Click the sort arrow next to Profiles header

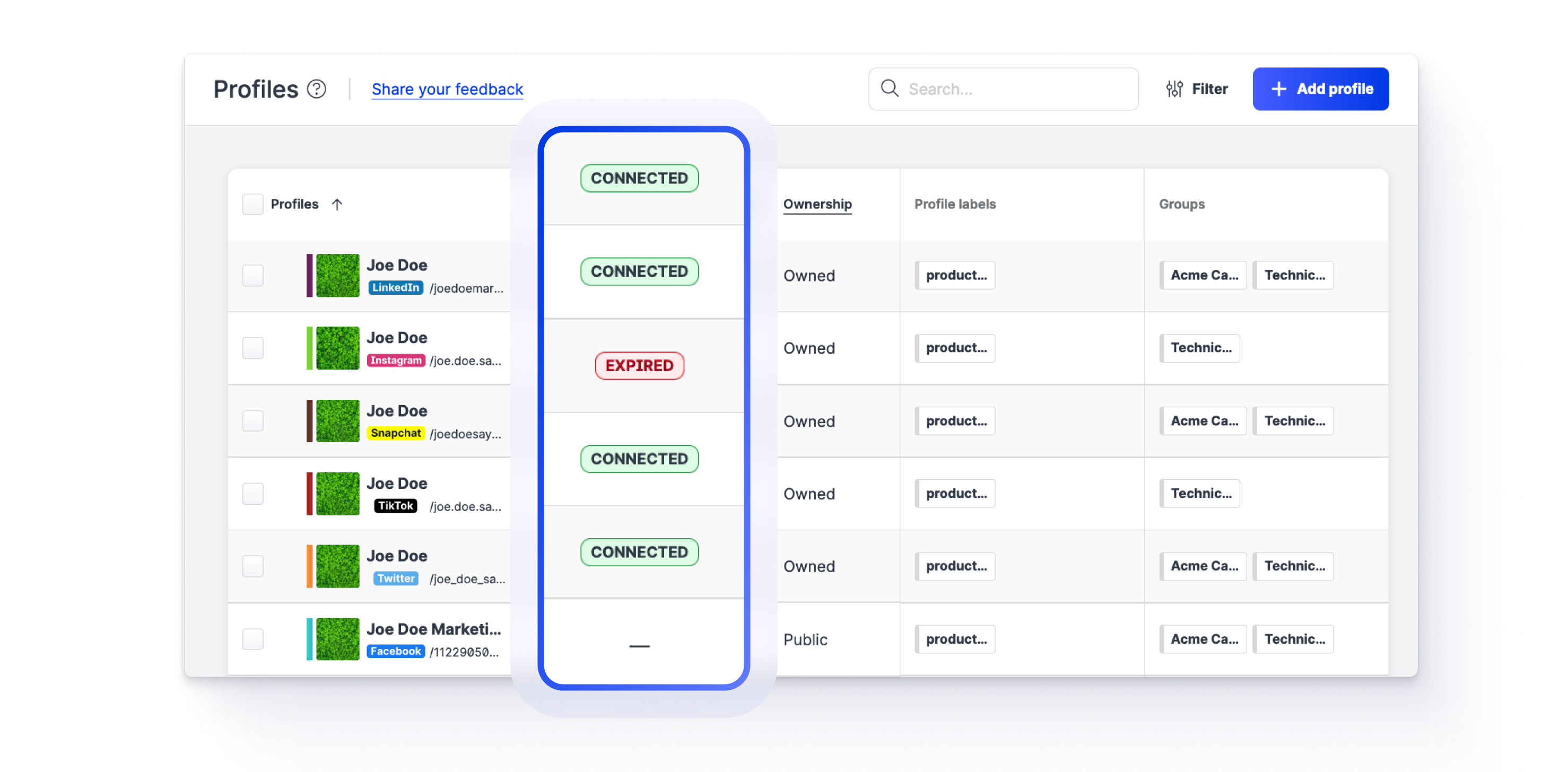337,205
